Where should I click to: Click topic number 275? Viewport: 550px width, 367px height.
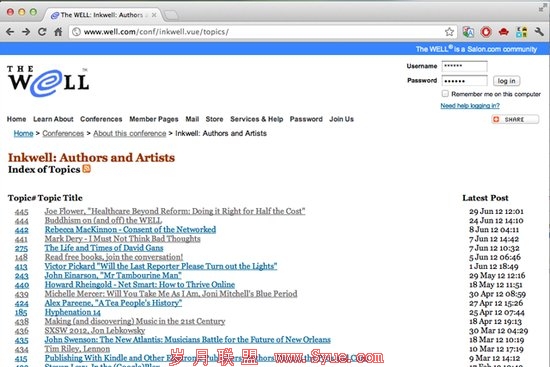(21, 248)
